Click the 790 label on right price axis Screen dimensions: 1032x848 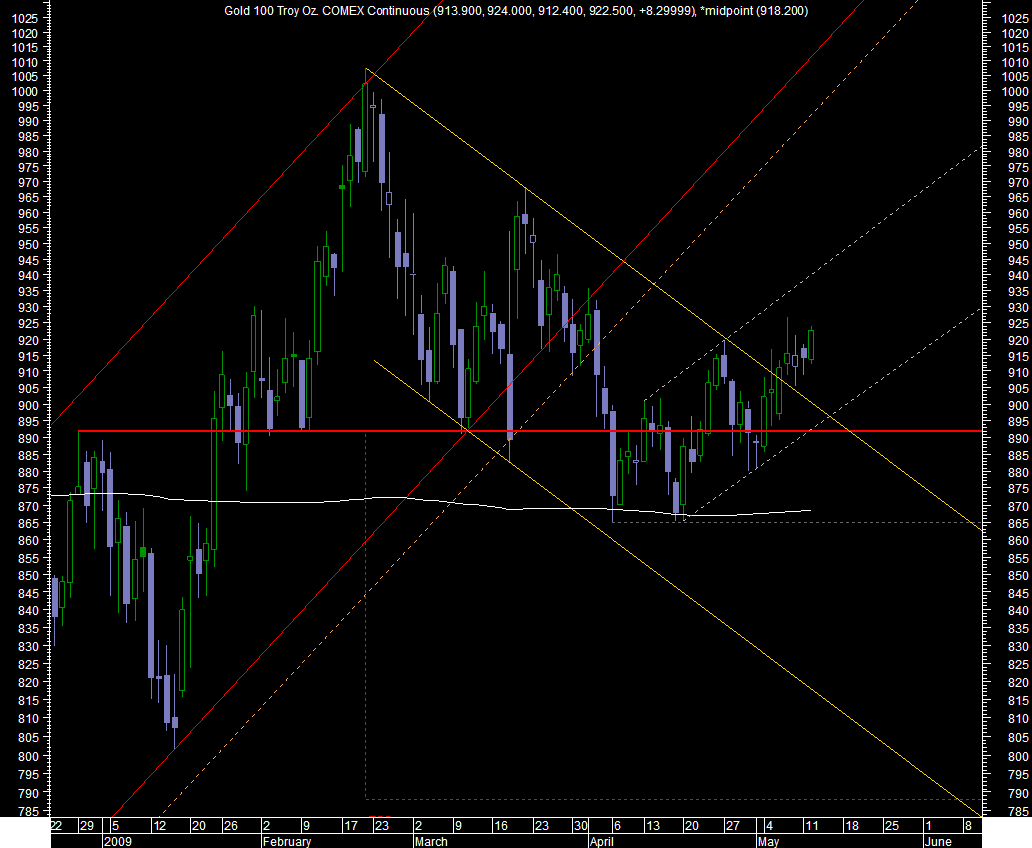(1018, 793)
